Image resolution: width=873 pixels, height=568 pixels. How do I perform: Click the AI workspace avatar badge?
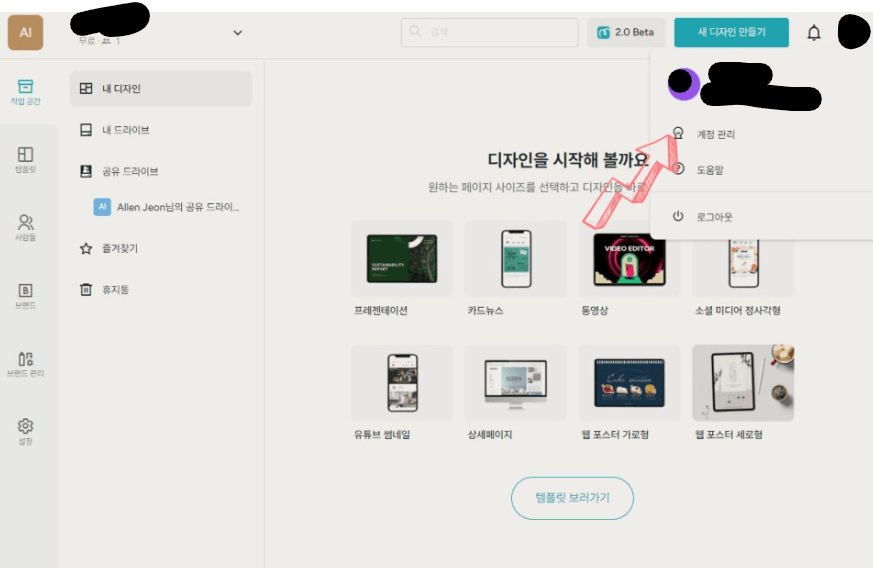25,32
